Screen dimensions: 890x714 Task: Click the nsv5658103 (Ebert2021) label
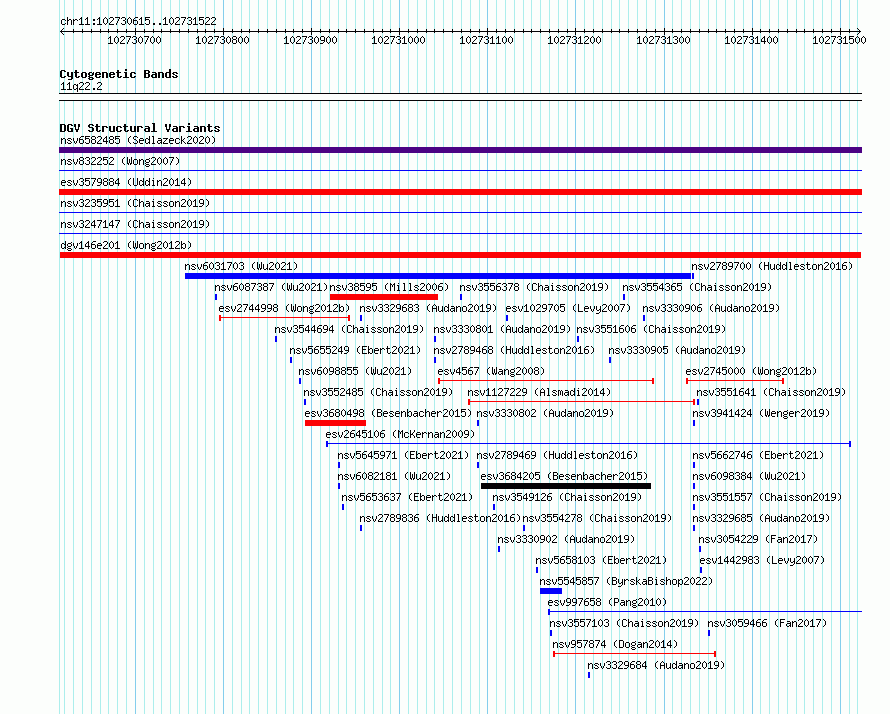[x=601, y=560]
